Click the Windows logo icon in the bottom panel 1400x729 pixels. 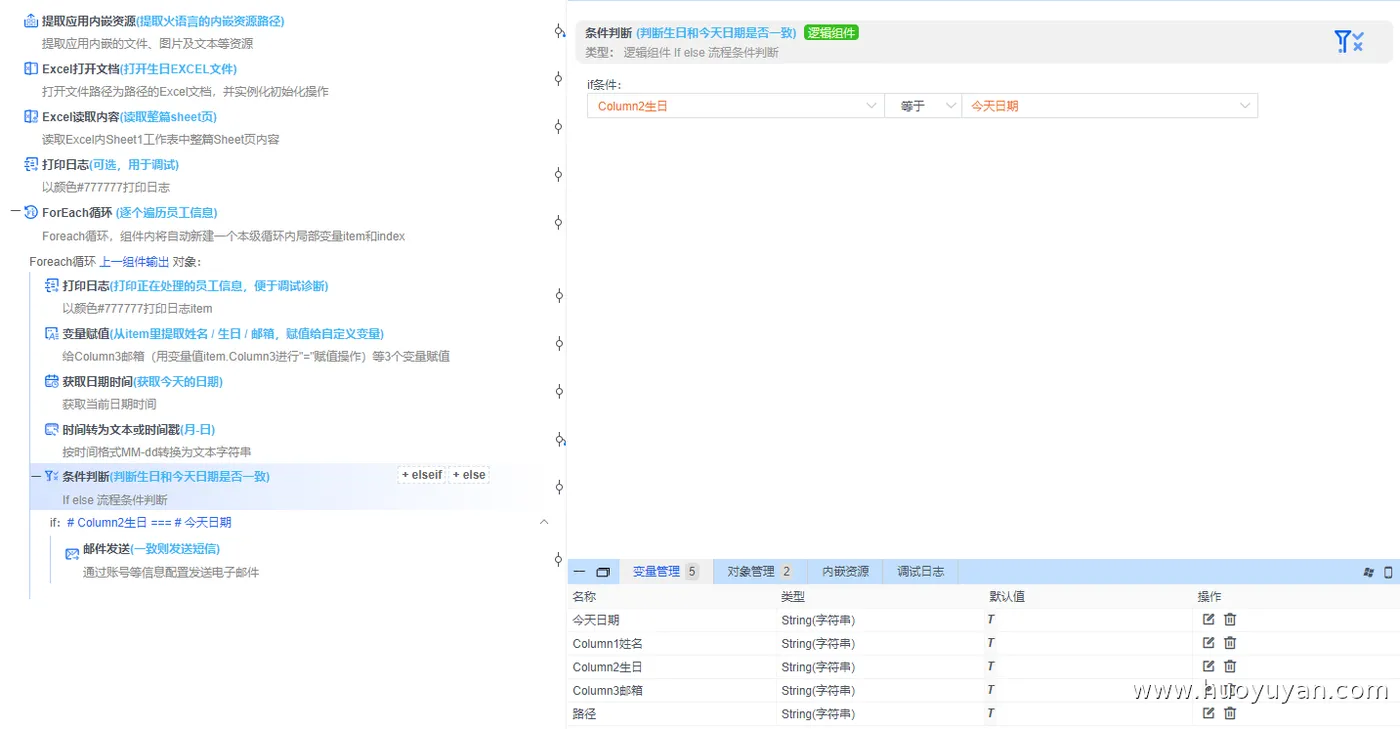pyautogui.click(x=1369, y=572)
